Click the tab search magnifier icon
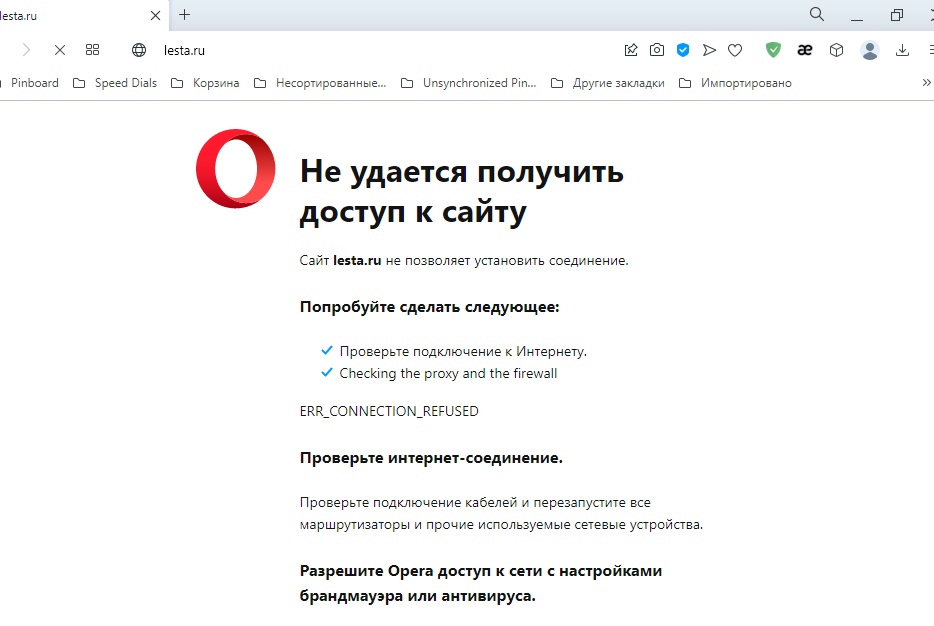934x626 pixels. 817,14
